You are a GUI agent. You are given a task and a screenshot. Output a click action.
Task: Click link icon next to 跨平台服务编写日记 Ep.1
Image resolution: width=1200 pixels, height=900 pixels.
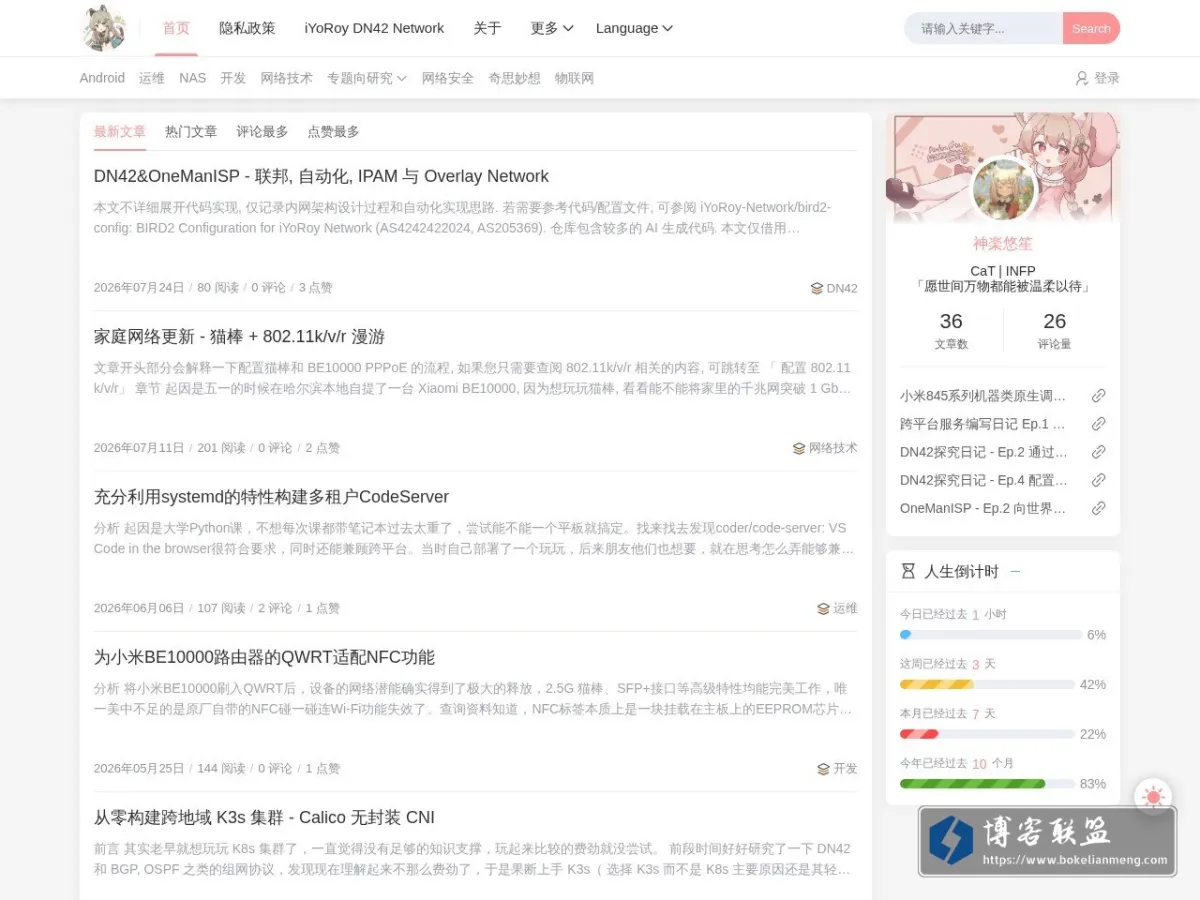[1098, 424]
